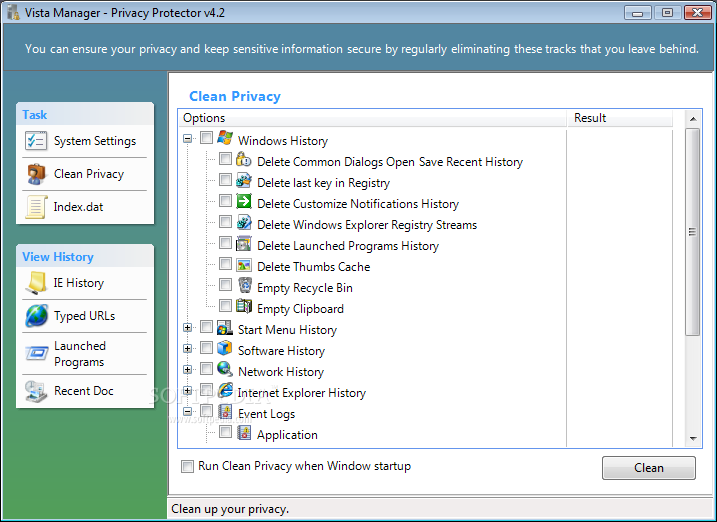The width and height of the screenshot is (717, 522).
Task: Check the Empty Recycle Bin checkbox
Action: pos(225,285)
